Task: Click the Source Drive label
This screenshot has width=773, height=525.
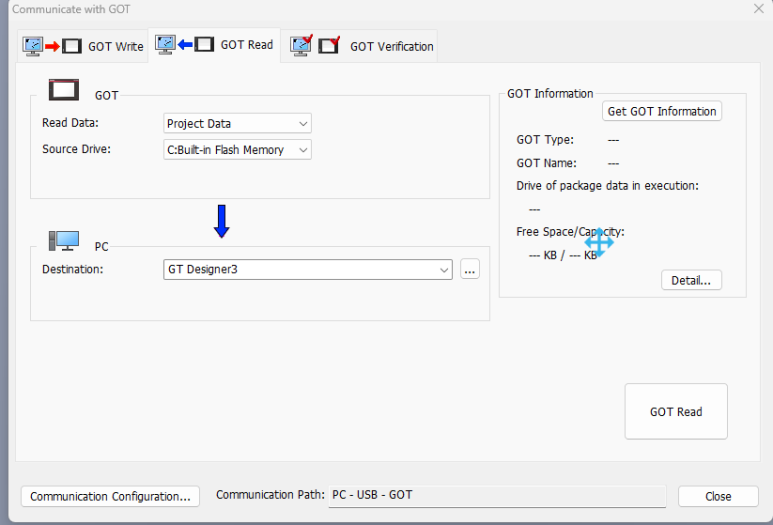Action: [x=76, y=149]
